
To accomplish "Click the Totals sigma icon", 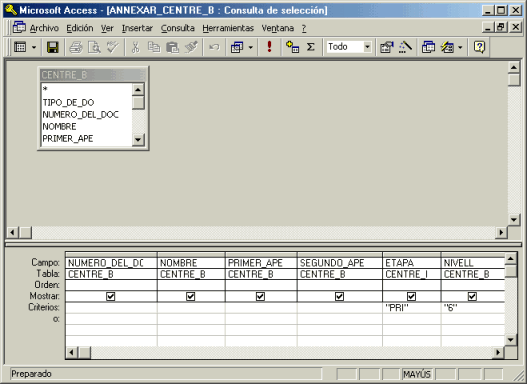I will (311, 47).
